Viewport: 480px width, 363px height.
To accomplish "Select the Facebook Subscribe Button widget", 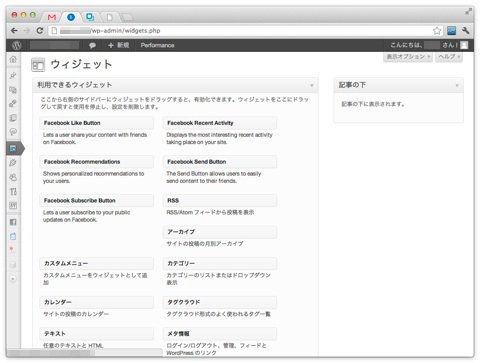I will click(96, 200).
